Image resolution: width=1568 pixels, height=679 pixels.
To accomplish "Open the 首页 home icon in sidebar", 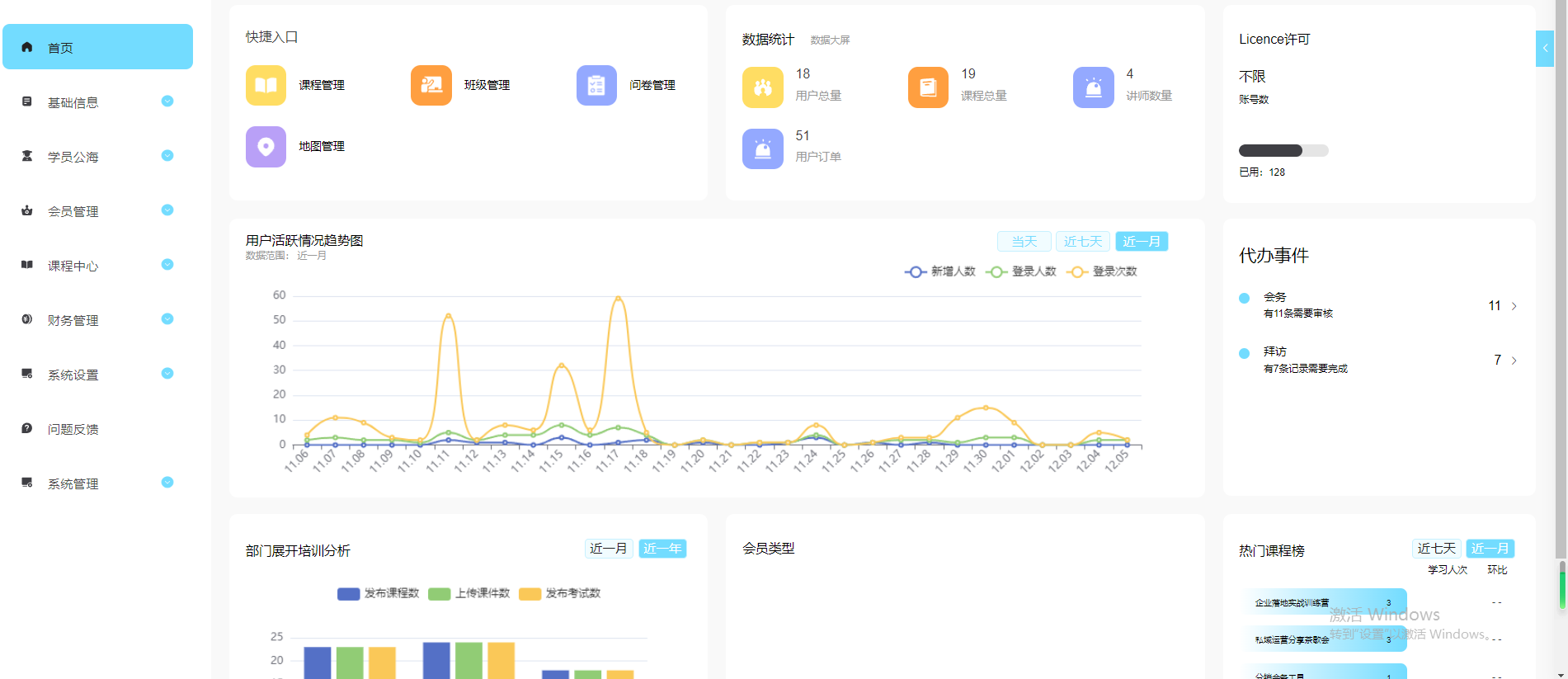I will [27, 47].
